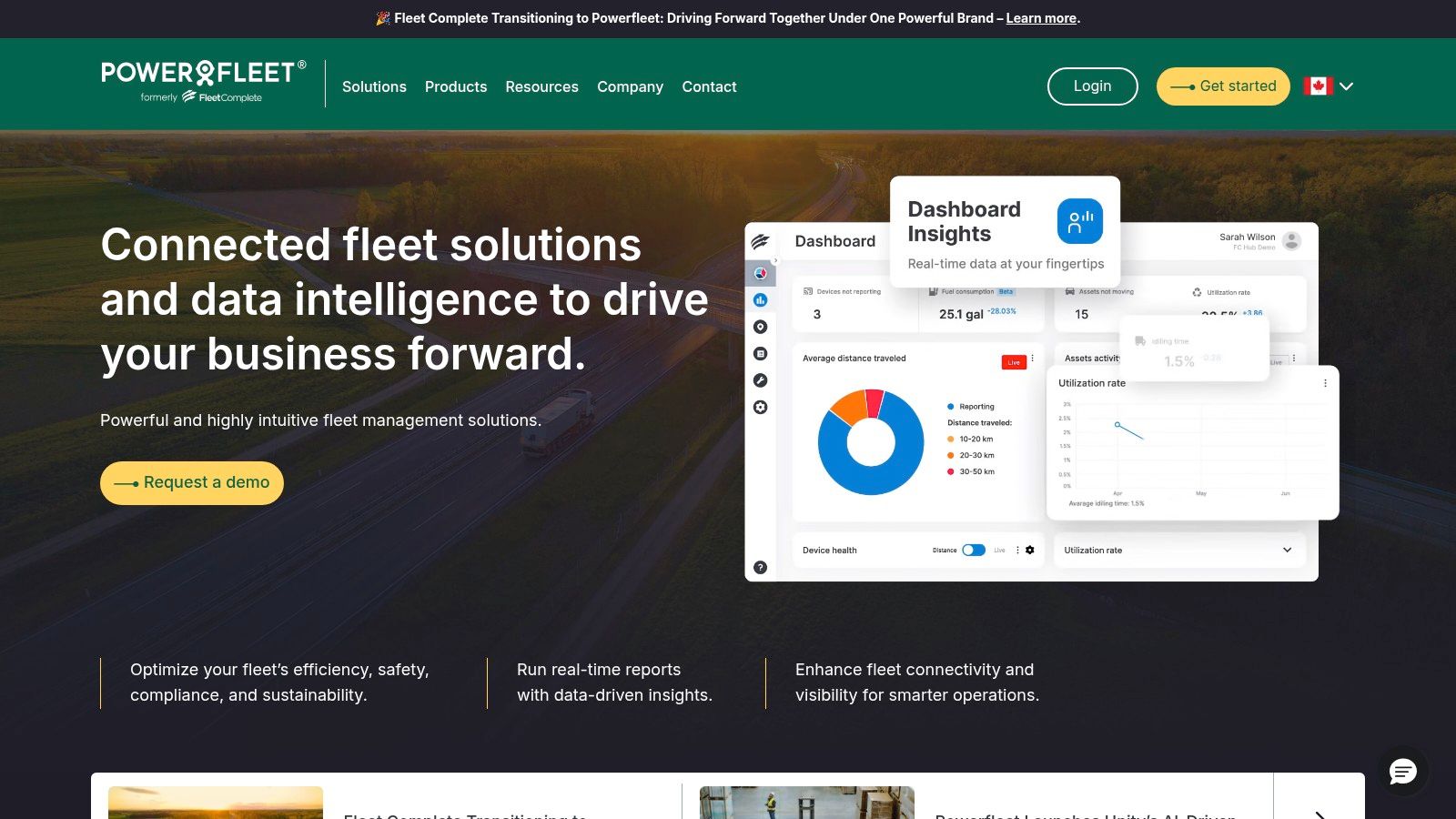Click the data point on Utilization rate line chart
The height and width of the screenshot is (819, 1456).
[1117, 424]
